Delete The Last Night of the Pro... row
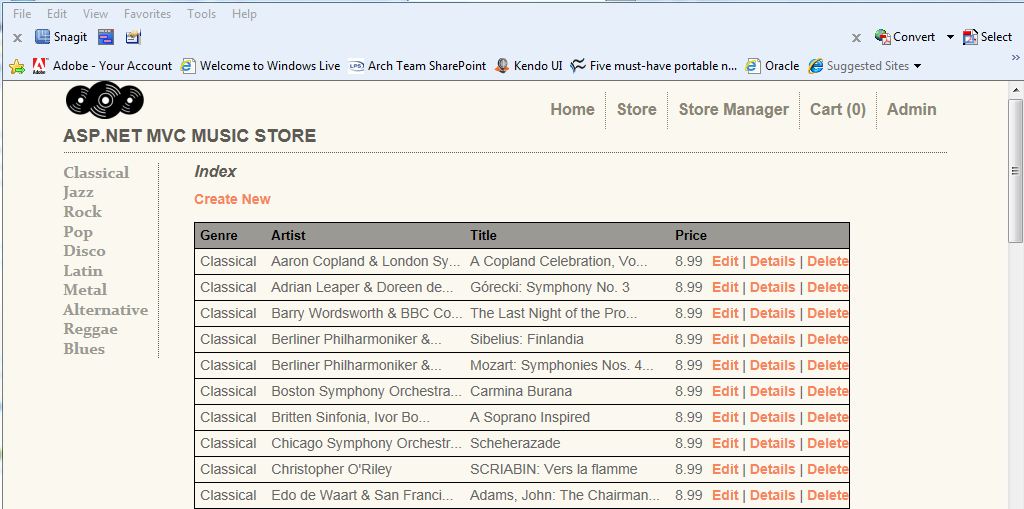 point(827,314)
